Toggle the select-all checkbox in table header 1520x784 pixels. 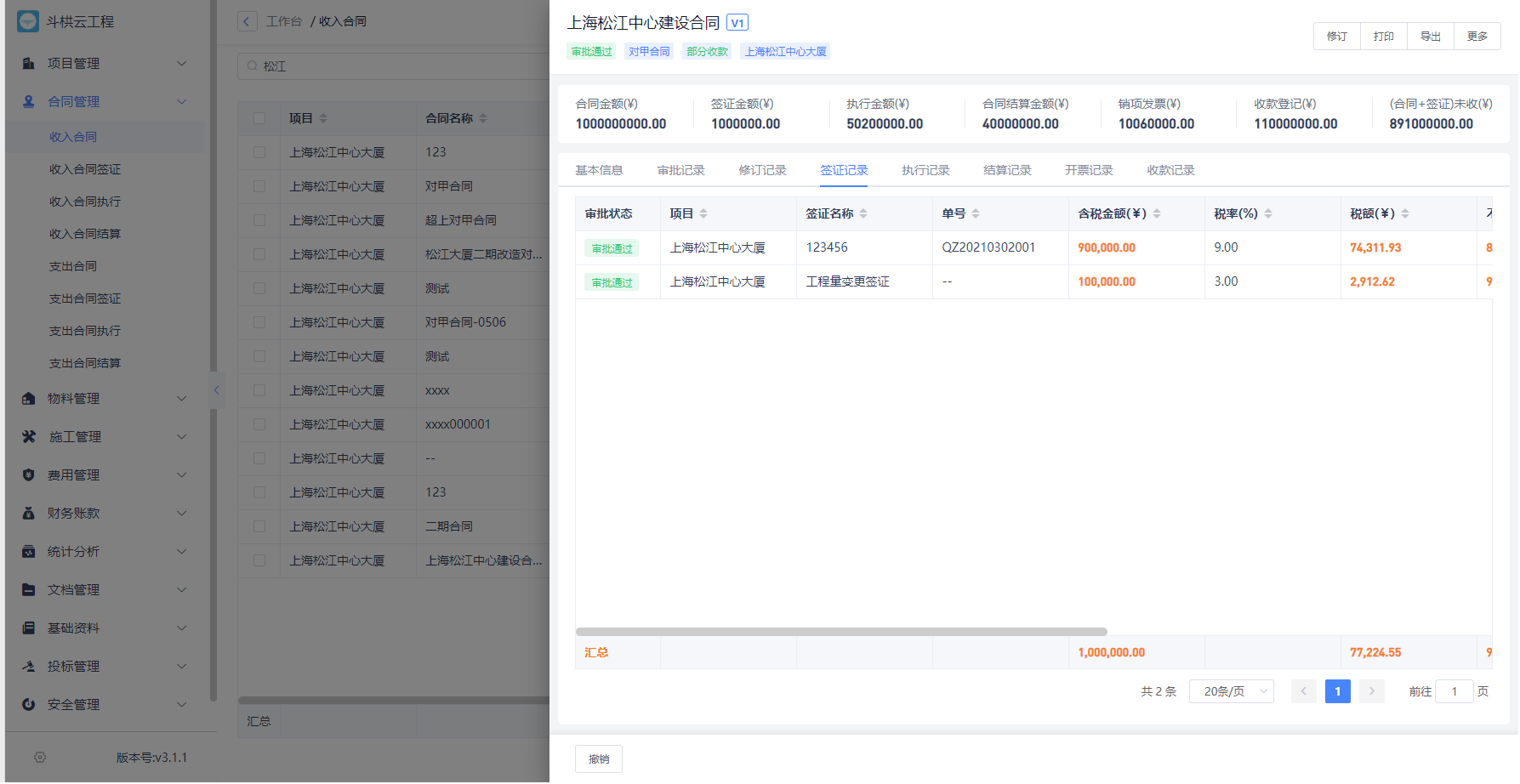coord(259,119)
